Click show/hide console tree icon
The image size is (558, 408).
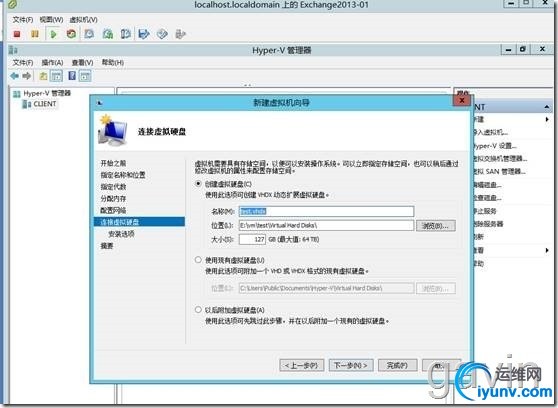[56, 76]
